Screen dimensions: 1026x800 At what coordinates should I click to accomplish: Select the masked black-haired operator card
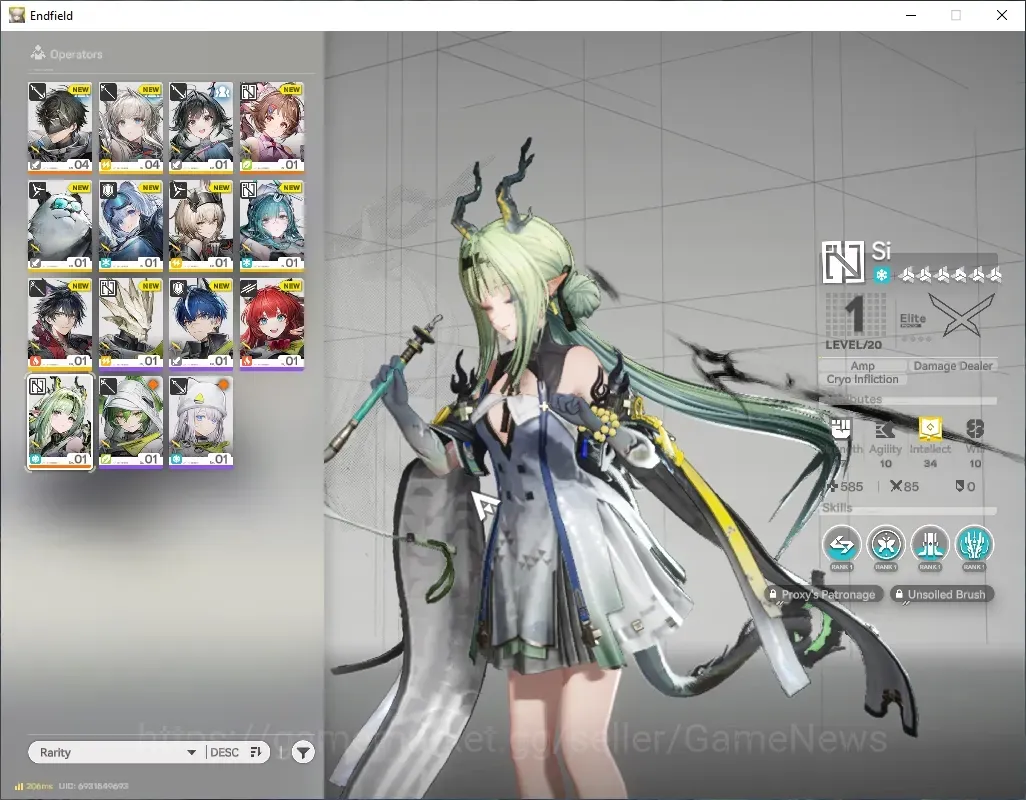pos(60,128)
